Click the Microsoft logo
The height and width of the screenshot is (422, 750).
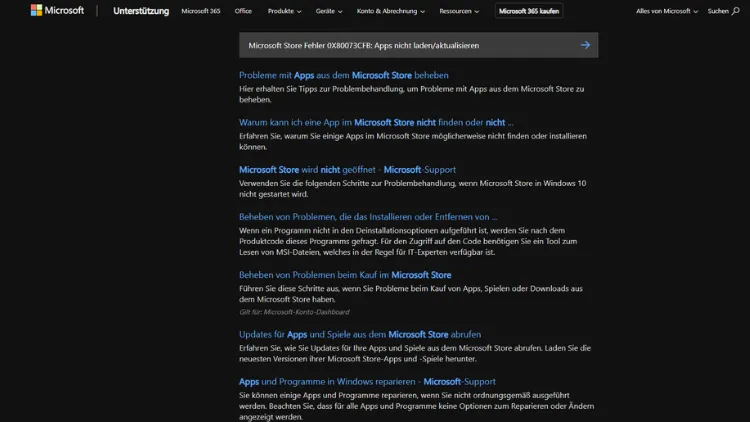pos(57,10)
